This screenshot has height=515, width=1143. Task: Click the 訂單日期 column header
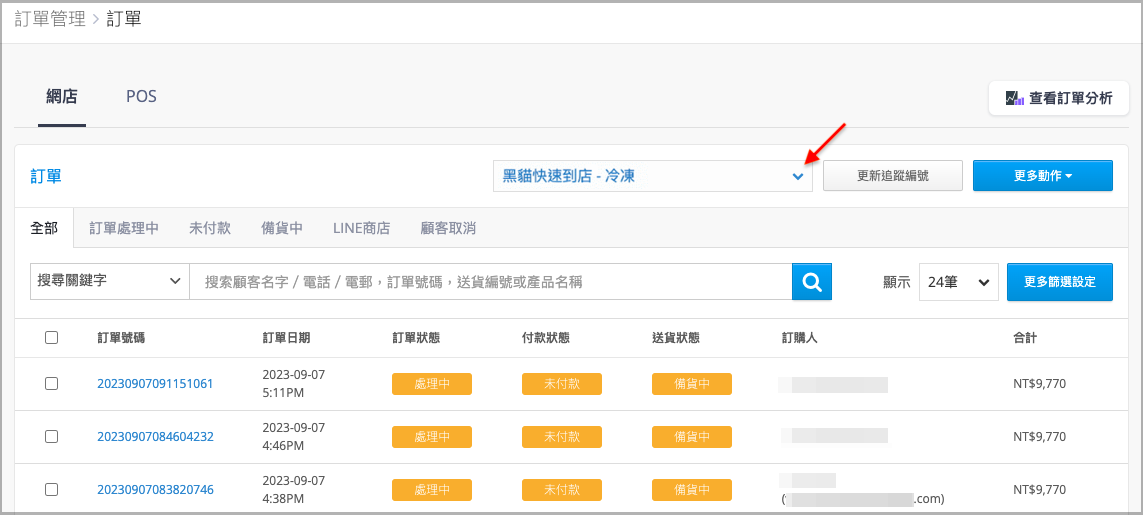(286, 338)
